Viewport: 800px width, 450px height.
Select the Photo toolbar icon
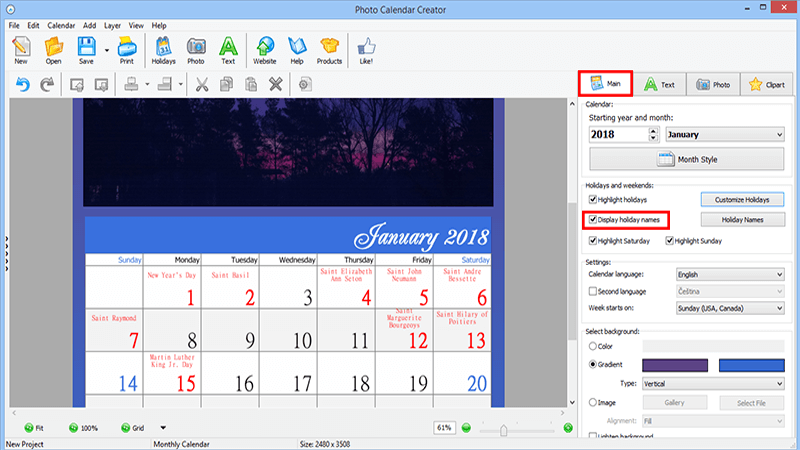pyautogui.click(x=196, y=47)
